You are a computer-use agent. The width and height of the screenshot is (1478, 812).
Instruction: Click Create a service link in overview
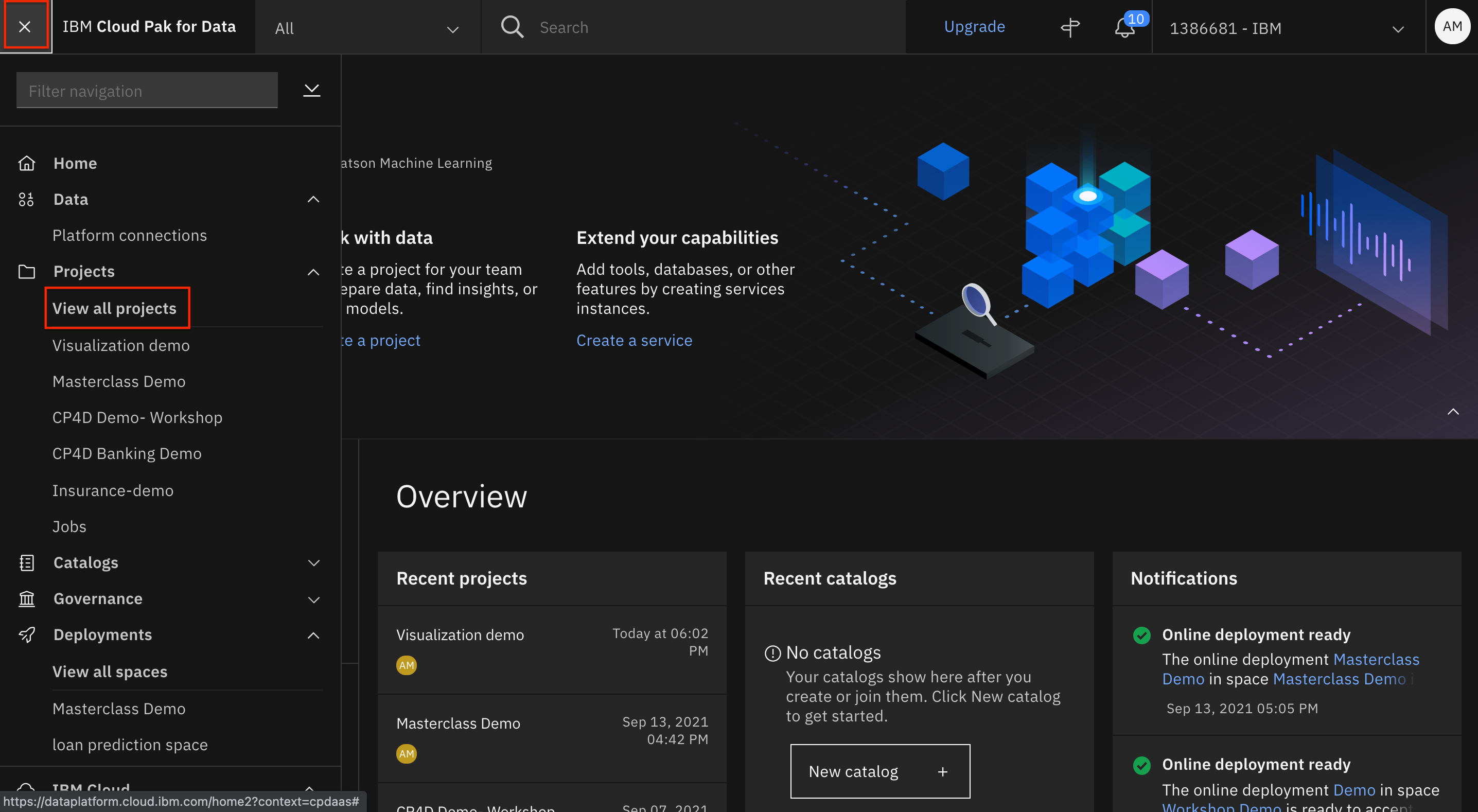(x=635, y=340)
